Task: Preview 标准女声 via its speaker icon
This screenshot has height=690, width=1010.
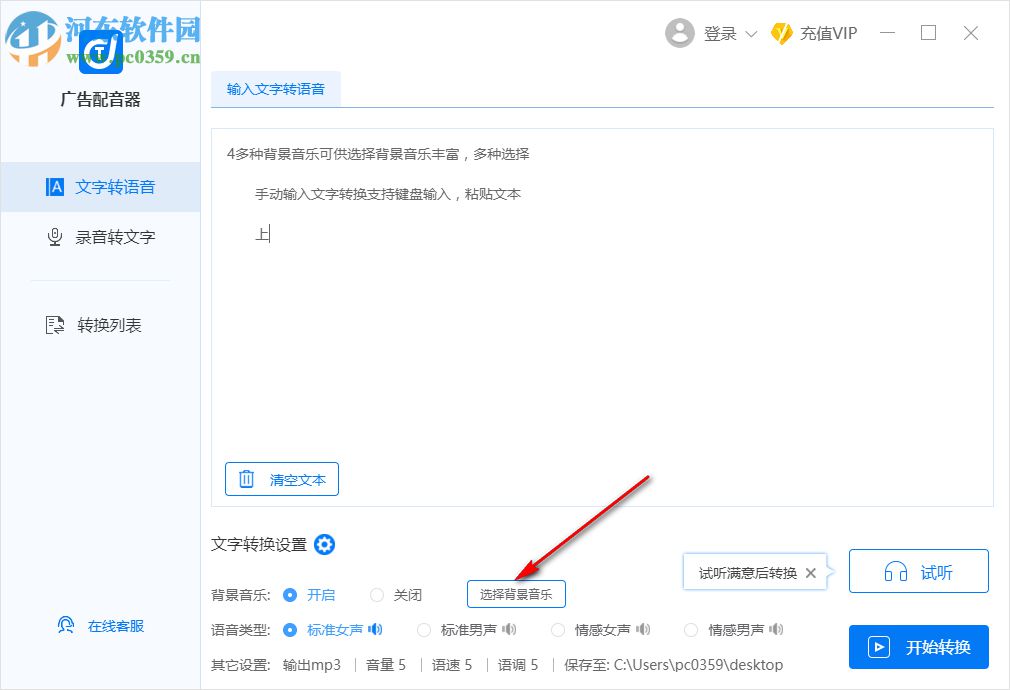Action: pyautogui.click(x=375, y=629)
